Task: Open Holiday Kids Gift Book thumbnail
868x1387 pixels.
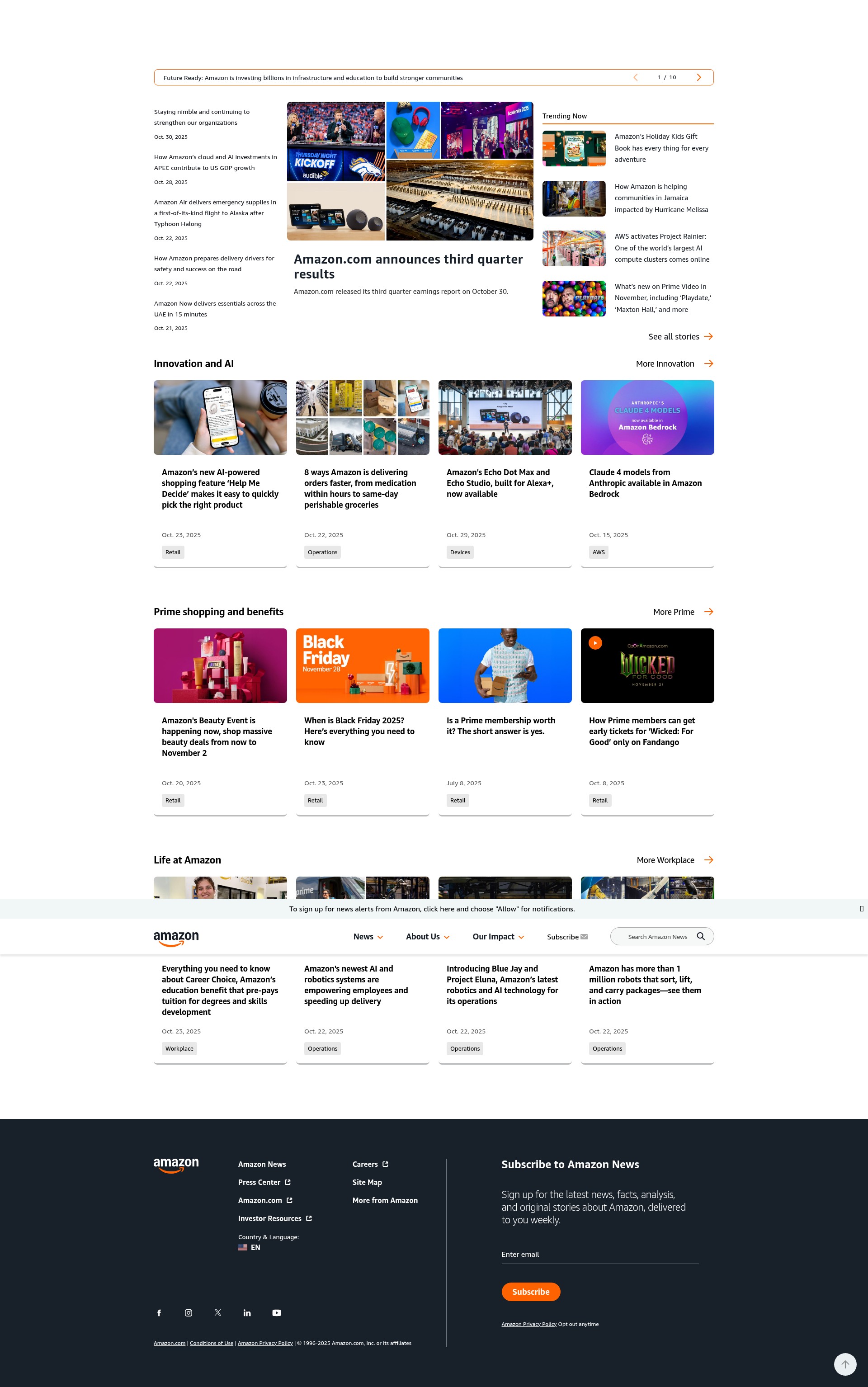Action: pos(574,148)
